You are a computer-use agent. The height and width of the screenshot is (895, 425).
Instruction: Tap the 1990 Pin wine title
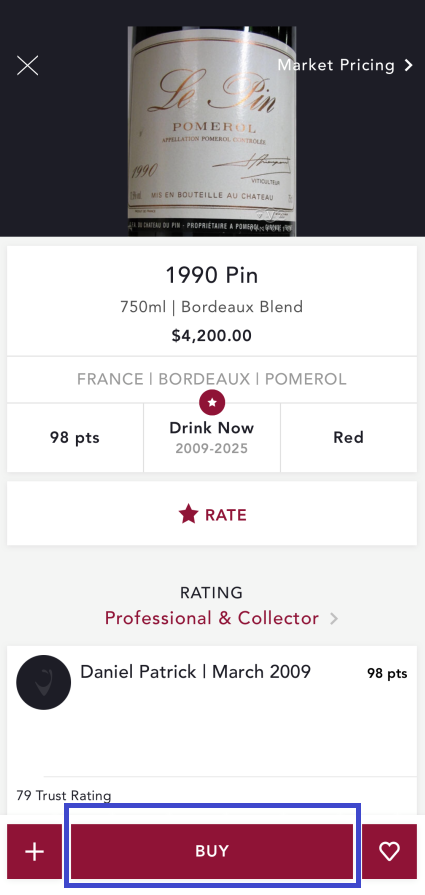(212, 276)
